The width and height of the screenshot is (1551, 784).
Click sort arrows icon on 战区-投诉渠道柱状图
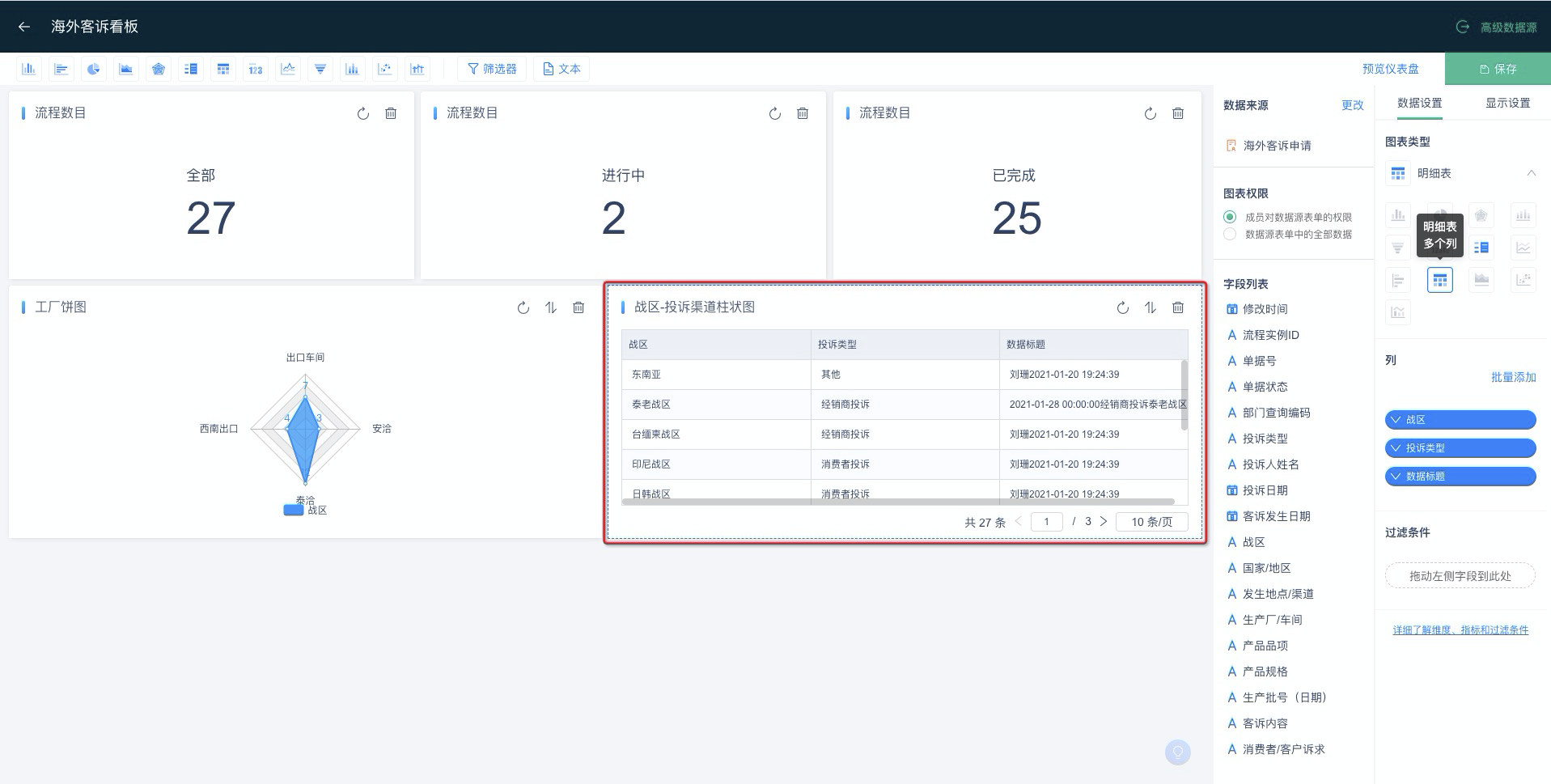coord(1151,307)
